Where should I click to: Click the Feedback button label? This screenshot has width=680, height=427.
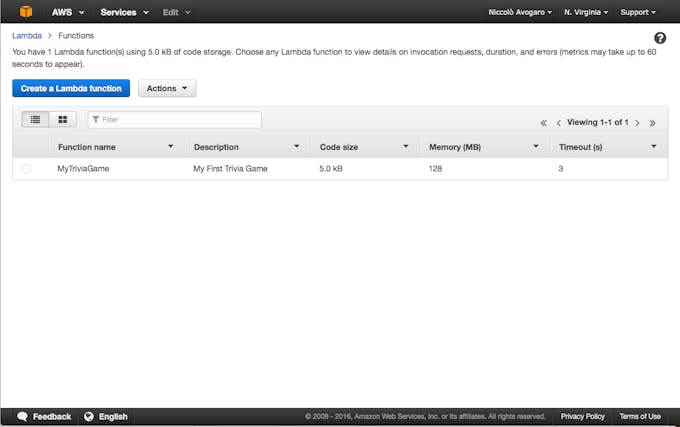pos(52,417)
